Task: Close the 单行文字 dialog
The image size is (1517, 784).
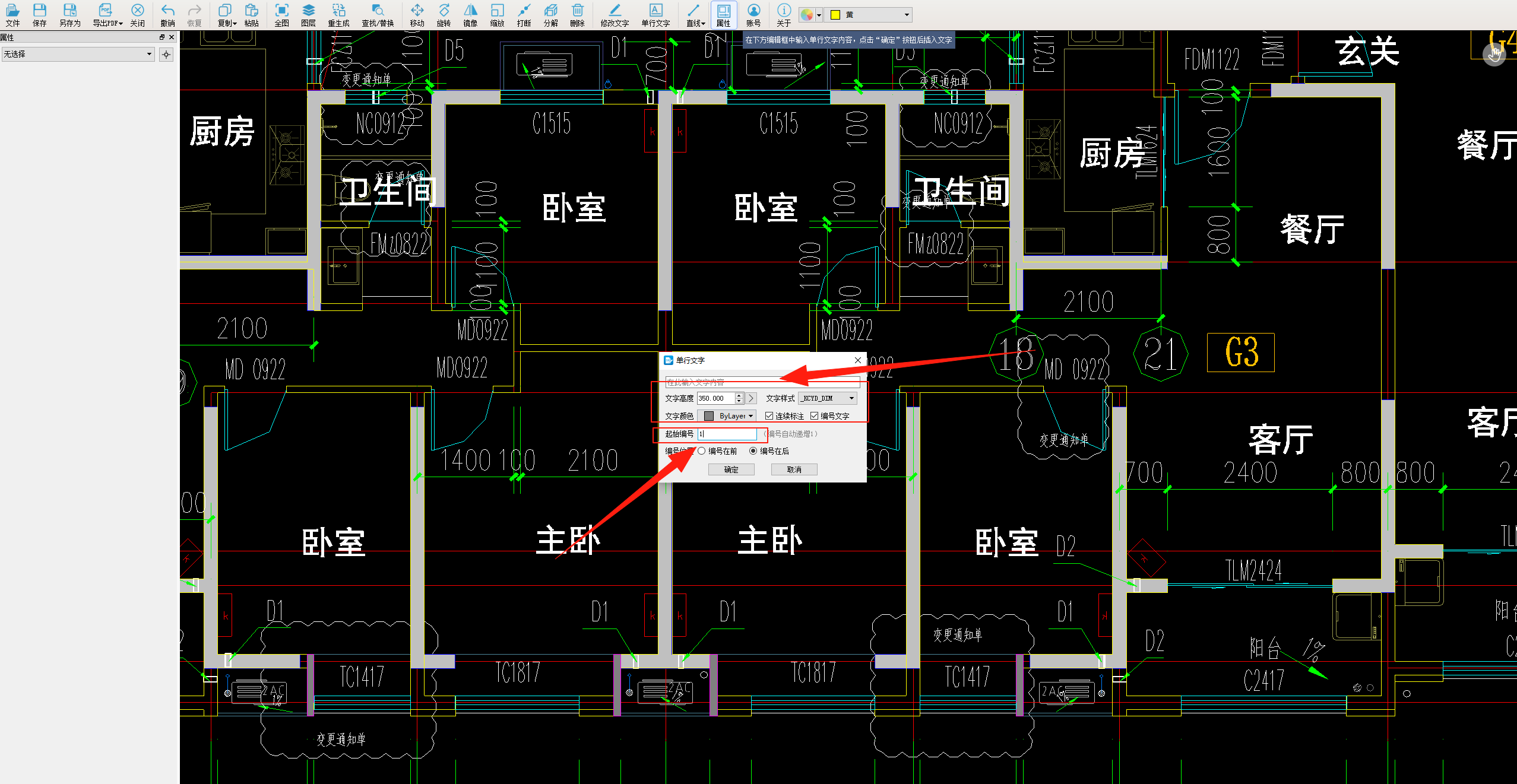Action: 857,360
